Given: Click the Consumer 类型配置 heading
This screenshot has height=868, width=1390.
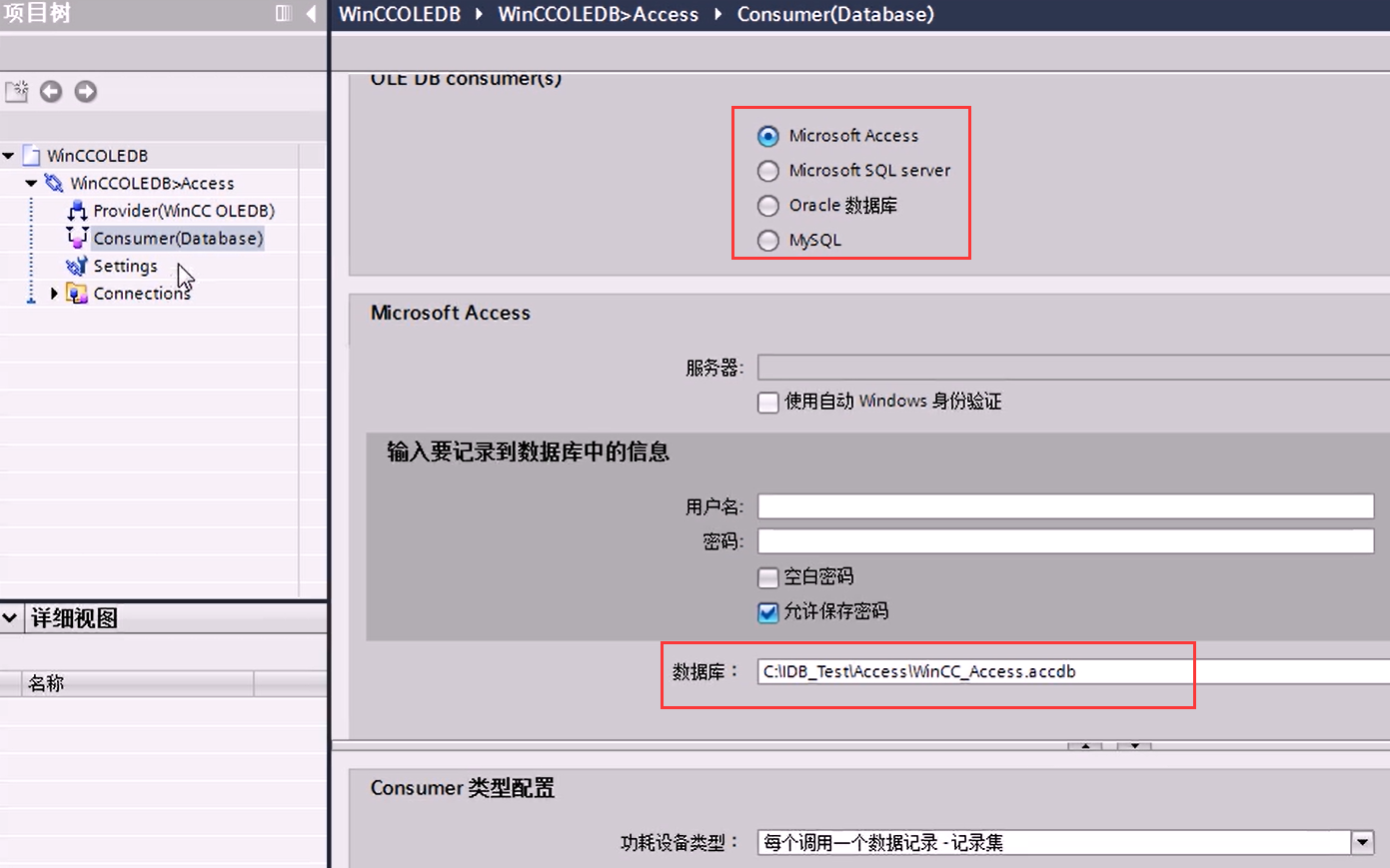Looking at the screenshot, I should click(463, 788).
